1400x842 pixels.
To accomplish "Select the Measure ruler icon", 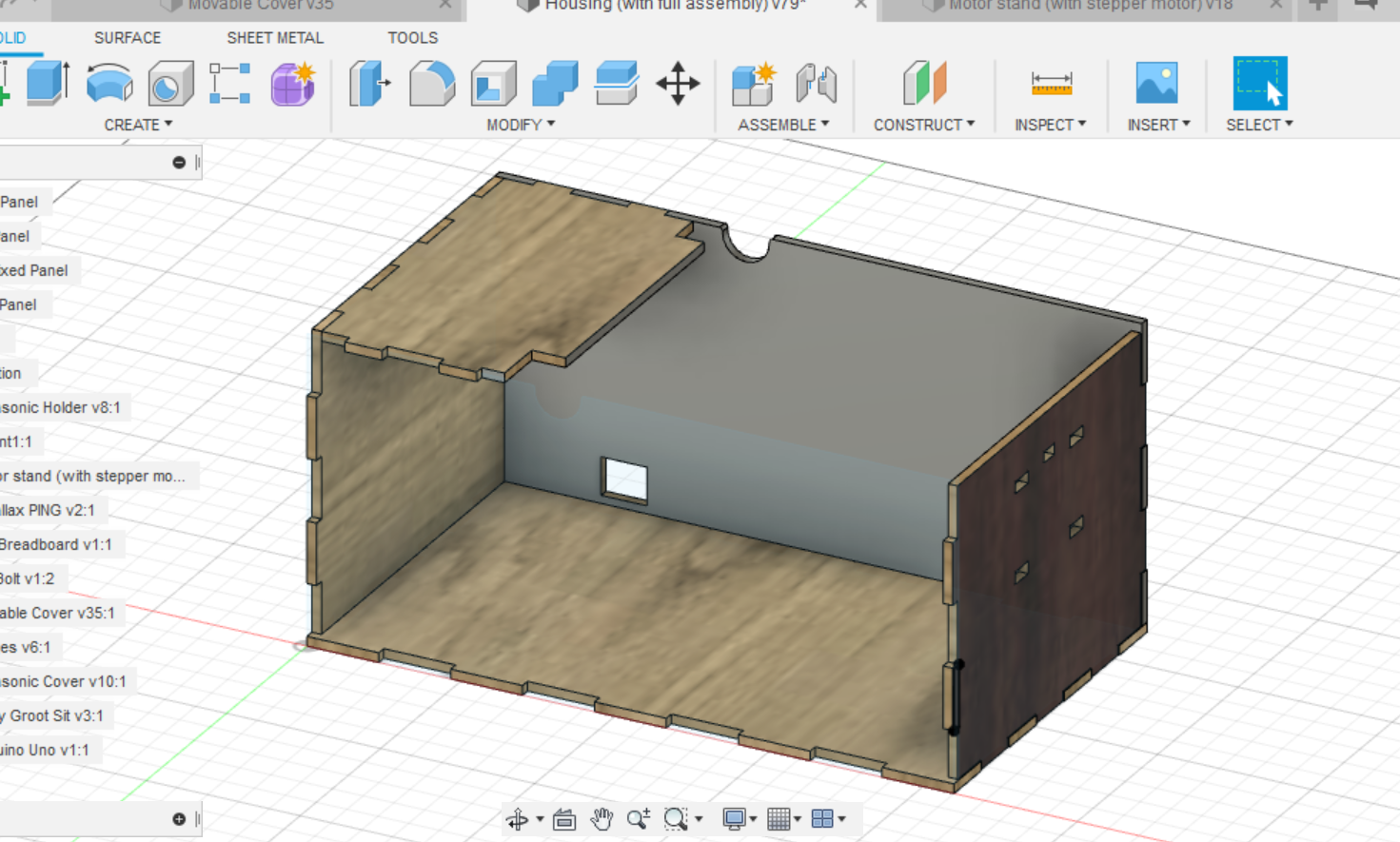I will pos(1052,84).
